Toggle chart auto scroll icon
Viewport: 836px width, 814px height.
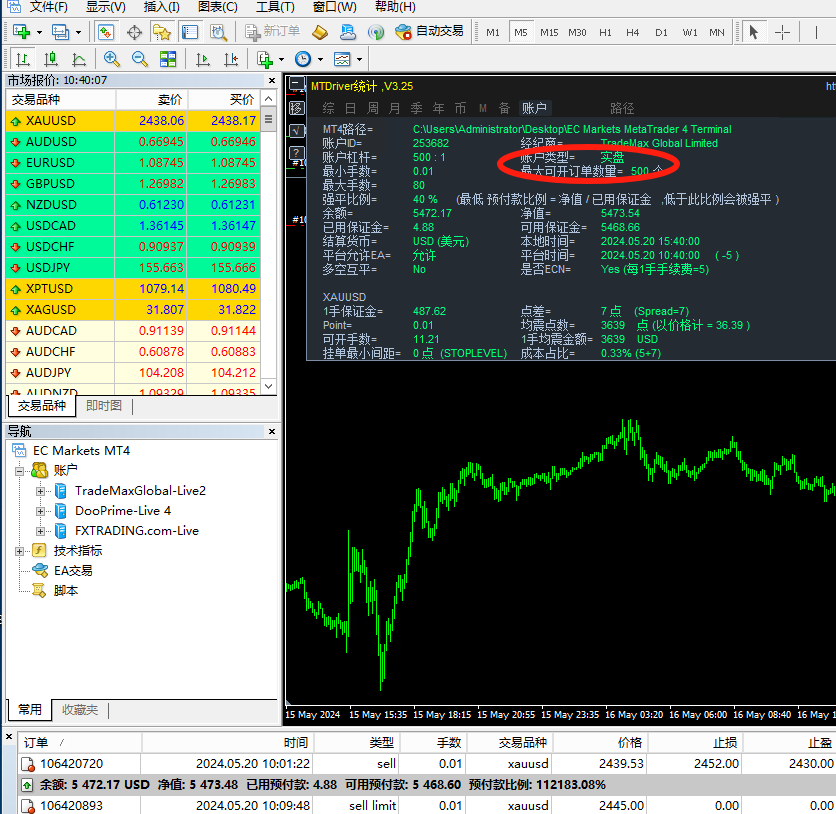[203, 59]
